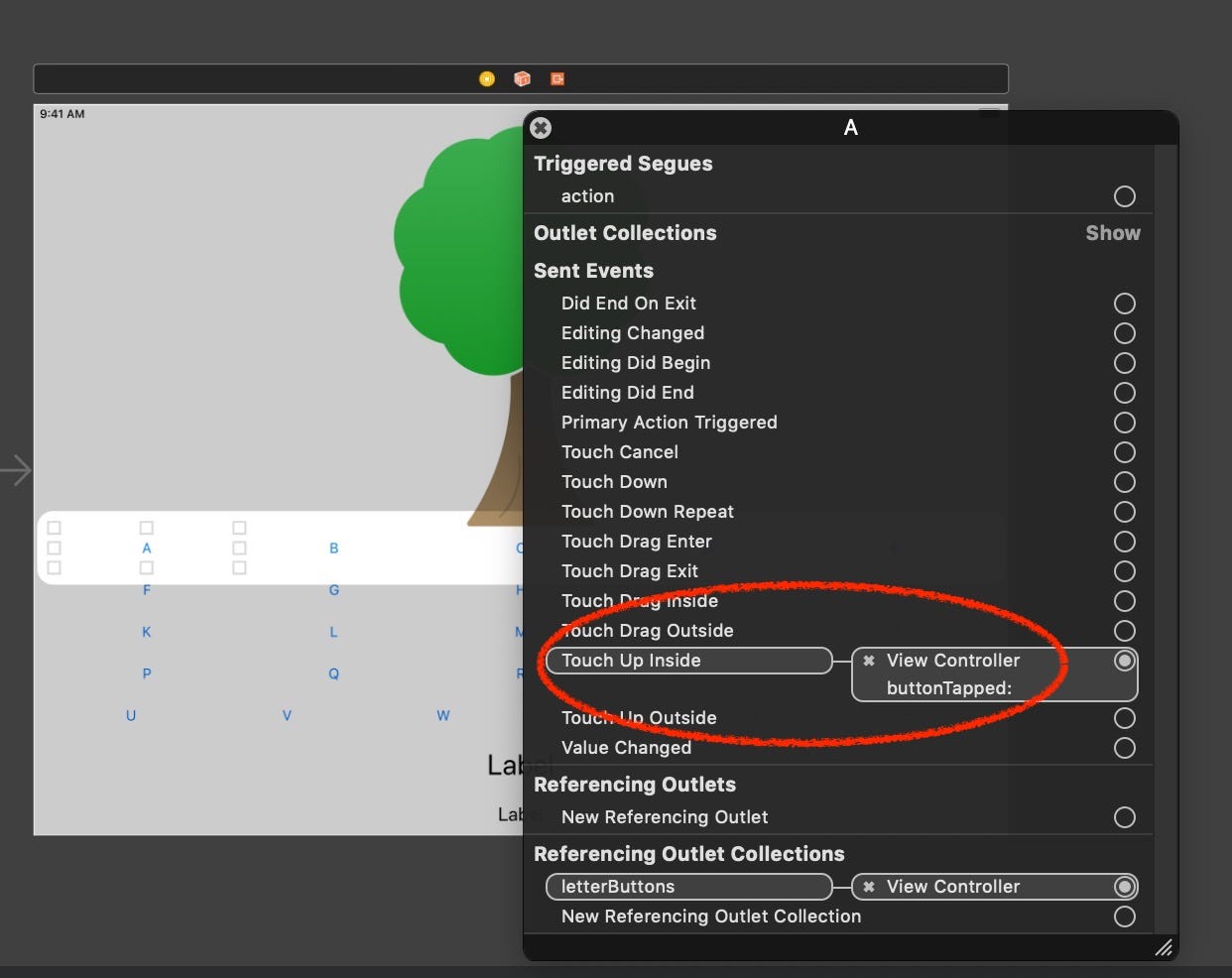Click the resize grip icon at the panel corner
Image resolution: width=1232 pixels, height=978 pixels.
1164,948
